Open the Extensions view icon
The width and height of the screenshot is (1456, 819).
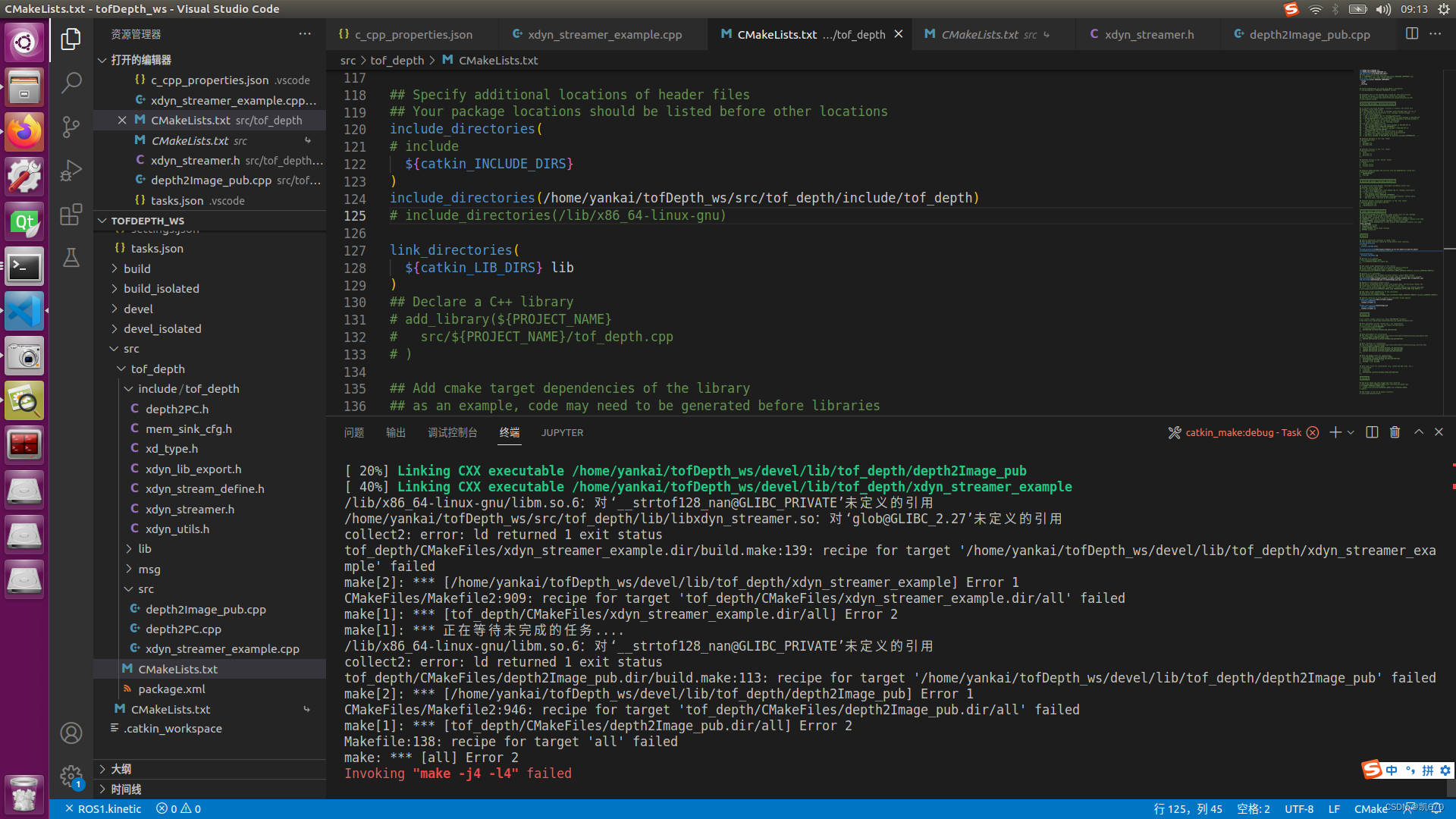coord(71,215)
